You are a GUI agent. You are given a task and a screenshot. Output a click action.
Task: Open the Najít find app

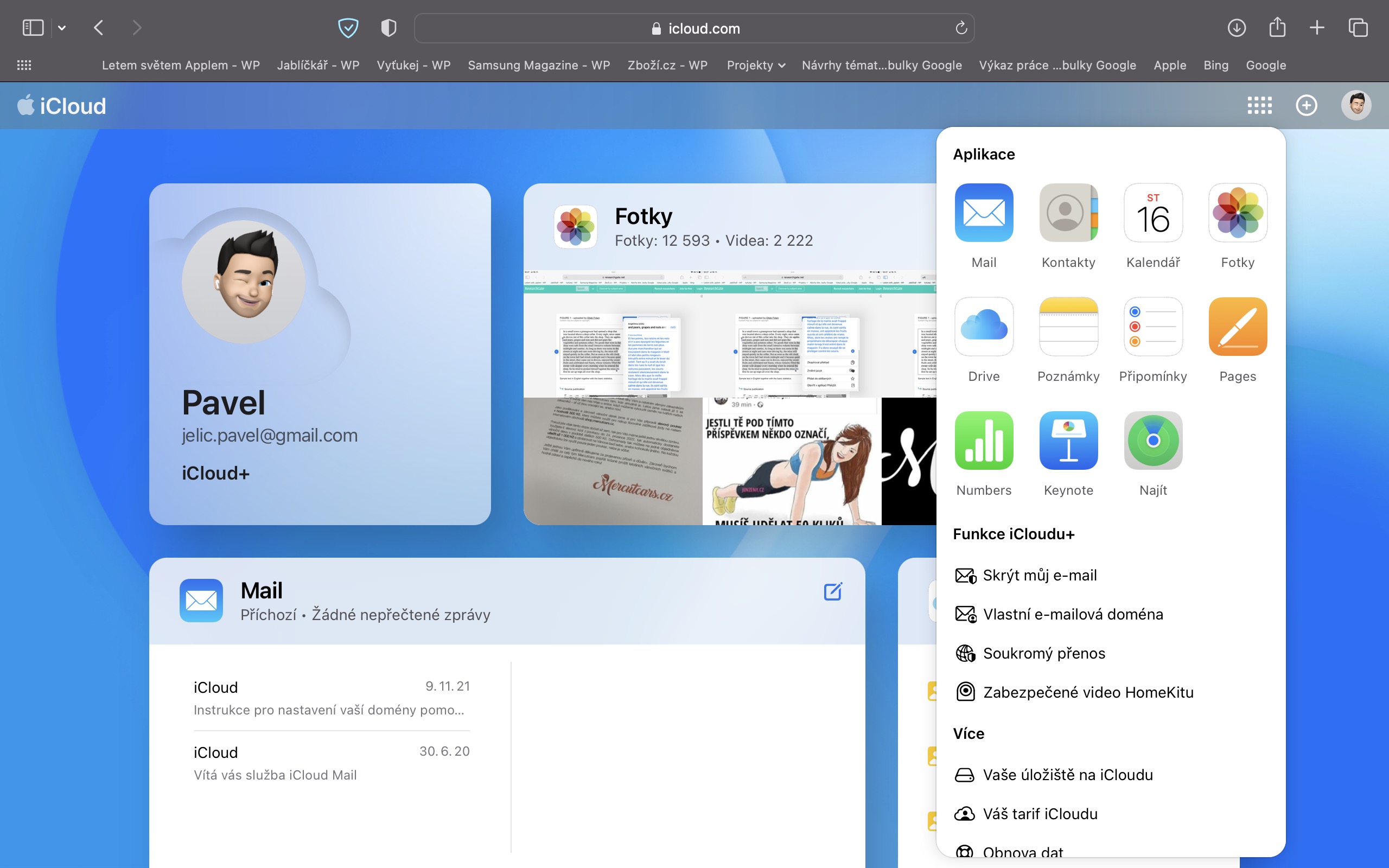1152,441
